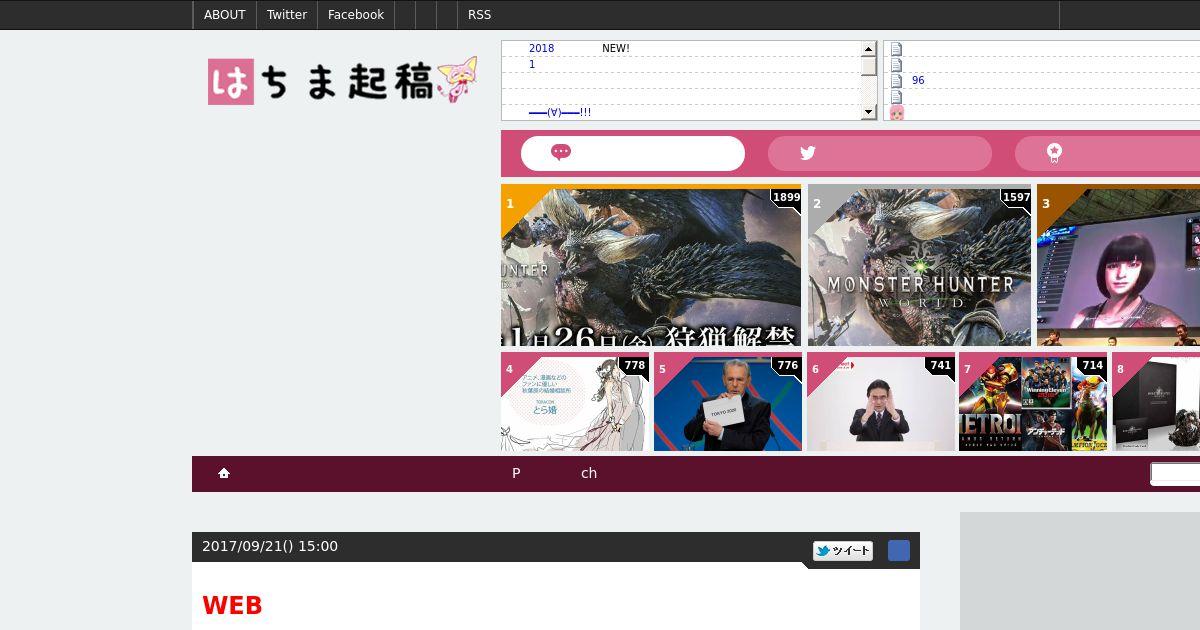Select the award ribbon ranking tab

tap(1107, 153)
